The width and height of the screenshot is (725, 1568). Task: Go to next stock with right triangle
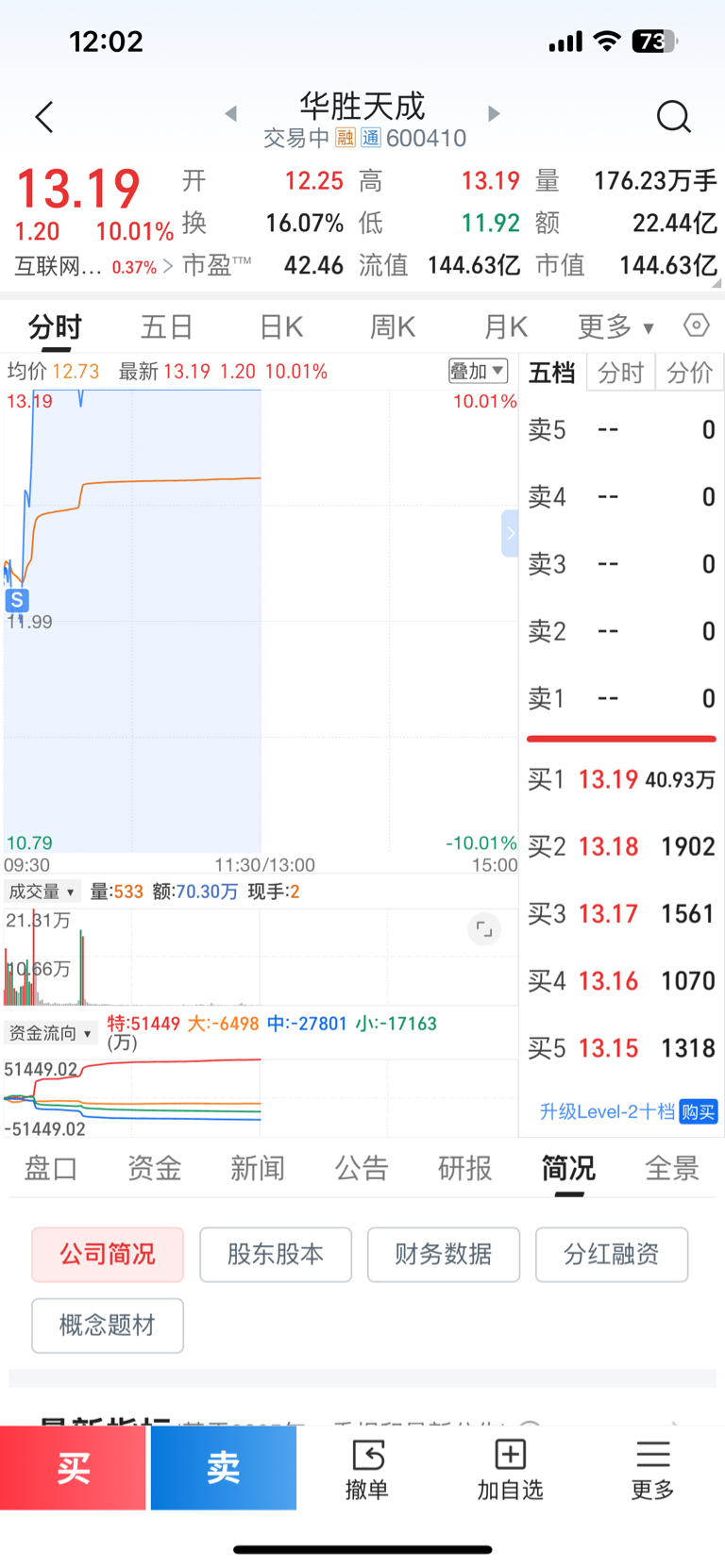[494, 113]
